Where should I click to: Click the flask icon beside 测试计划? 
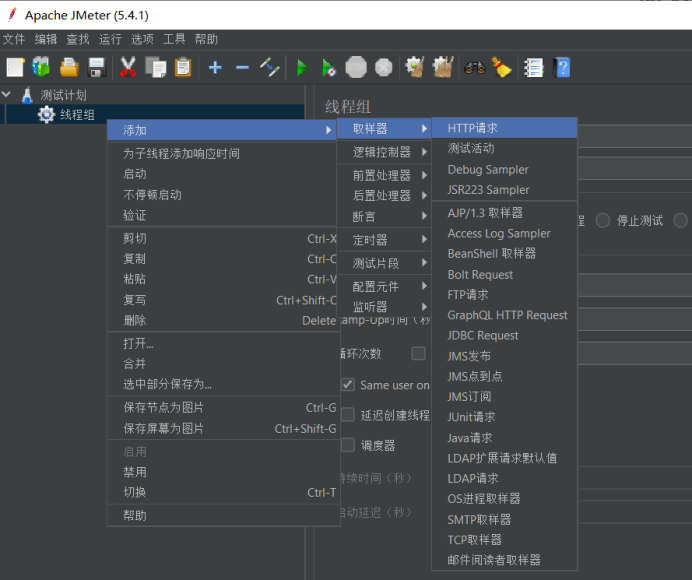[27, 95]
